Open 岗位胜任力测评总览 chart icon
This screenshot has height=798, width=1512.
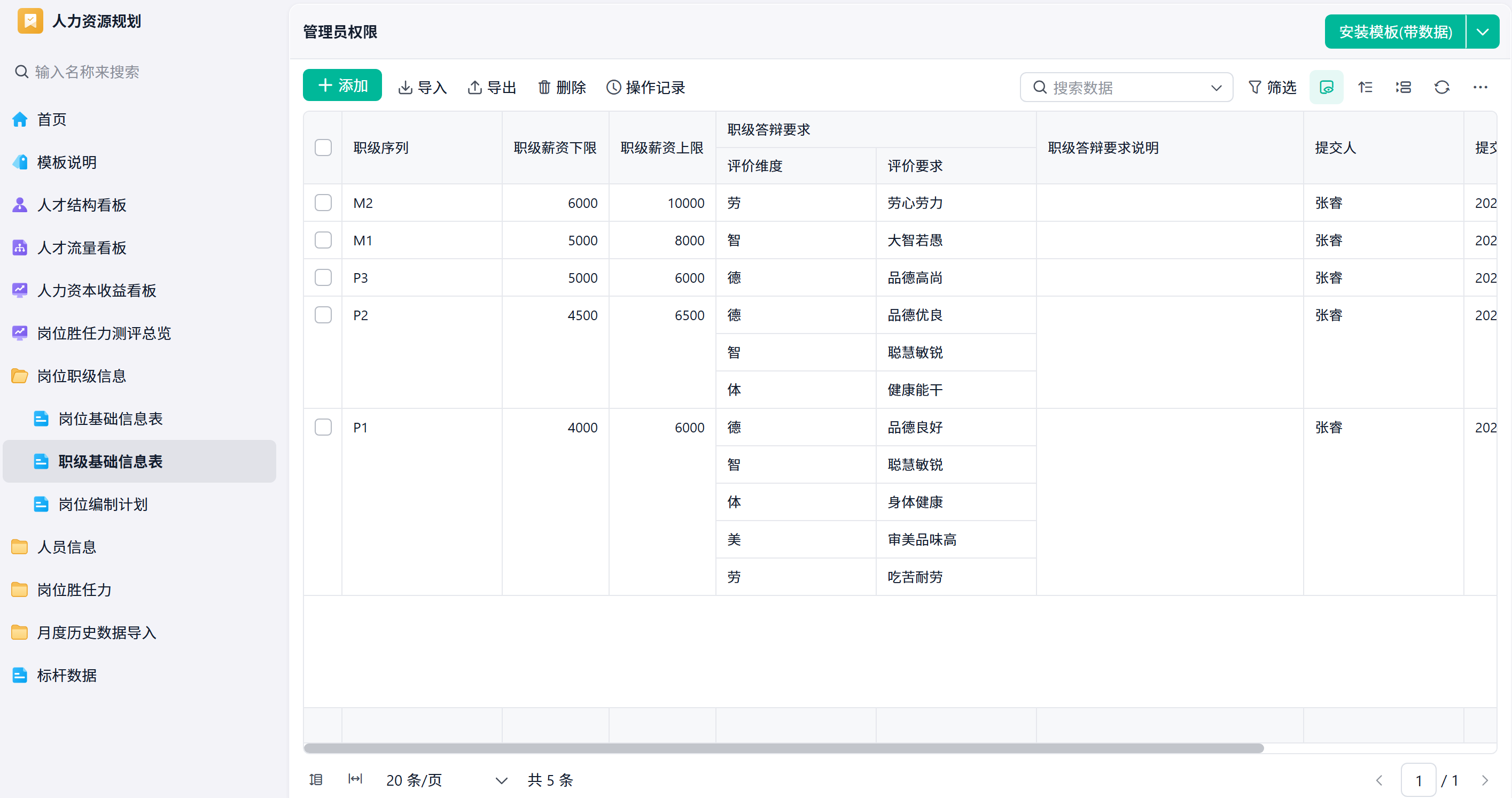(x=20, y=333)
